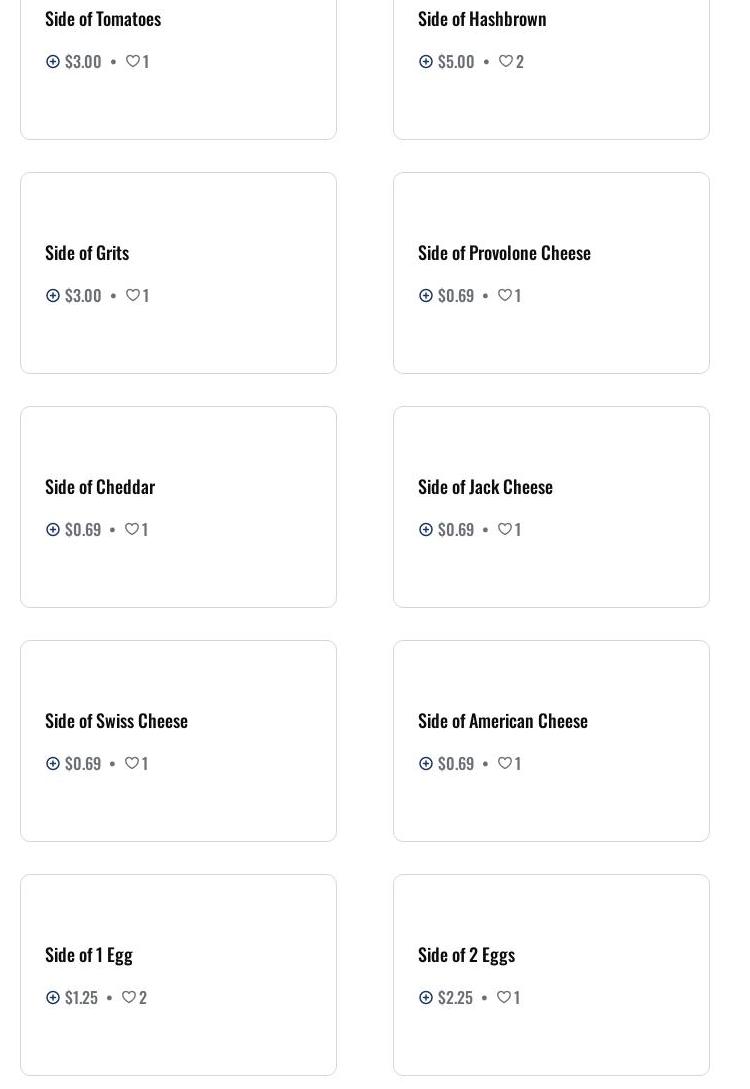This screenshot has width=750, height=1089.
Task: View the Side of Swiss Cheese item
Action: pos(116,721)
